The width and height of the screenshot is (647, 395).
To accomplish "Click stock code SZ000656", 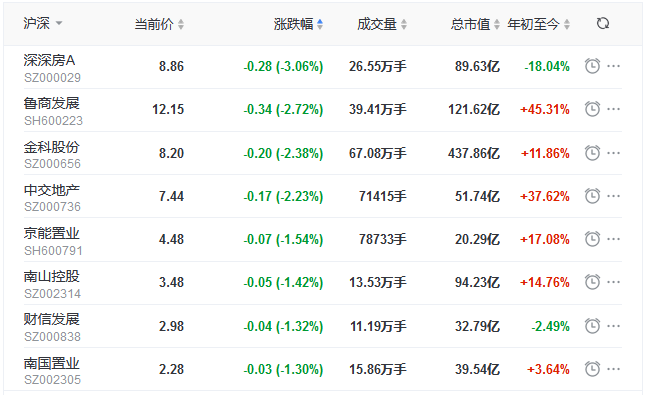I will coord(52,164).
